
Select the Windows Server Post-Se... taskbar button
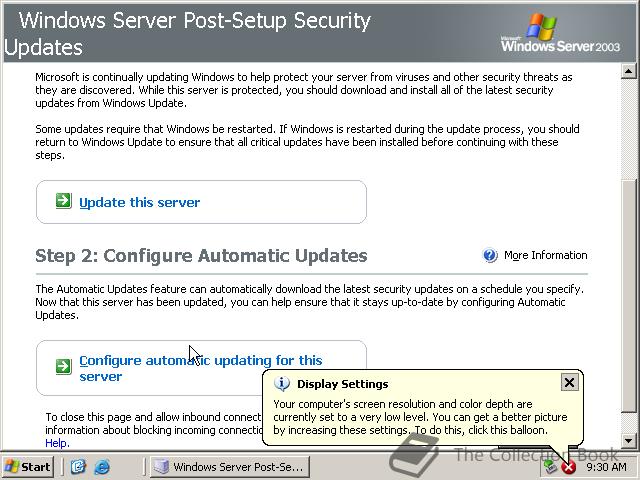230,467
